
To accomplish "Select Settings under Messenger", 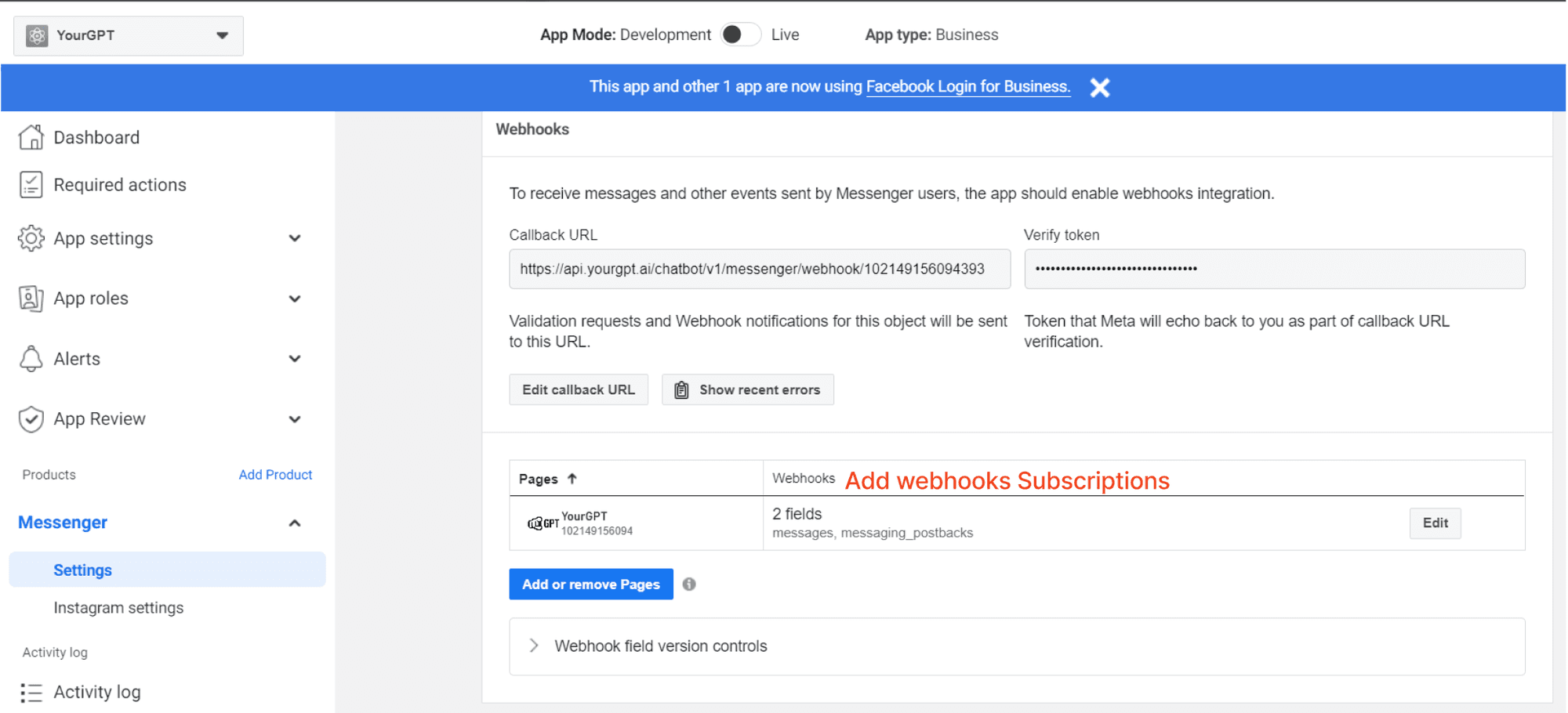I will (x=82, y=570).
